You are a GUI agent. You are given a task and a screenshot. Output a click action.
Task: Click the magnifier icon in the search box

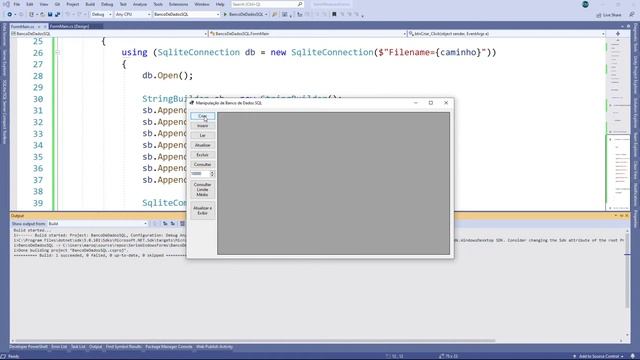coord(300,4)
